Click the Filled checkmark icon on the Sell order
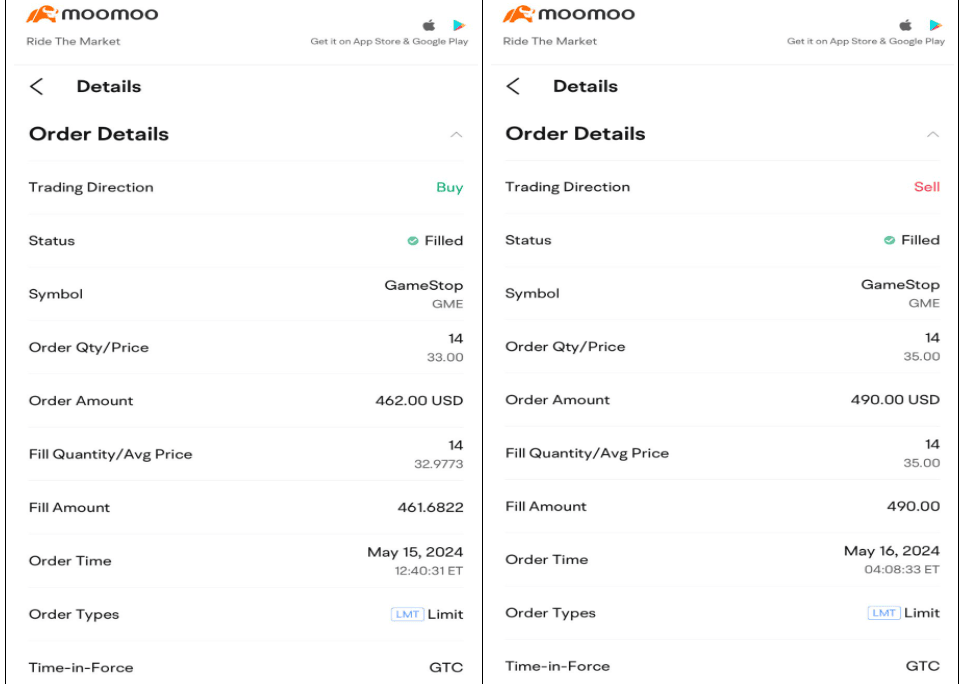This screenshot has height=684, width=961. tap(889, 240)
